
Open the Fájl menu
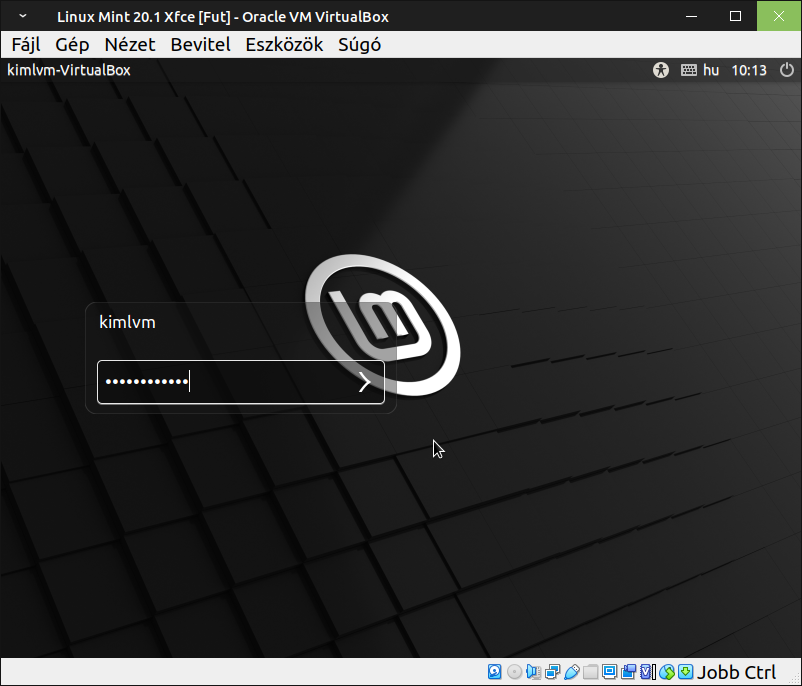[x=26, y=45]
